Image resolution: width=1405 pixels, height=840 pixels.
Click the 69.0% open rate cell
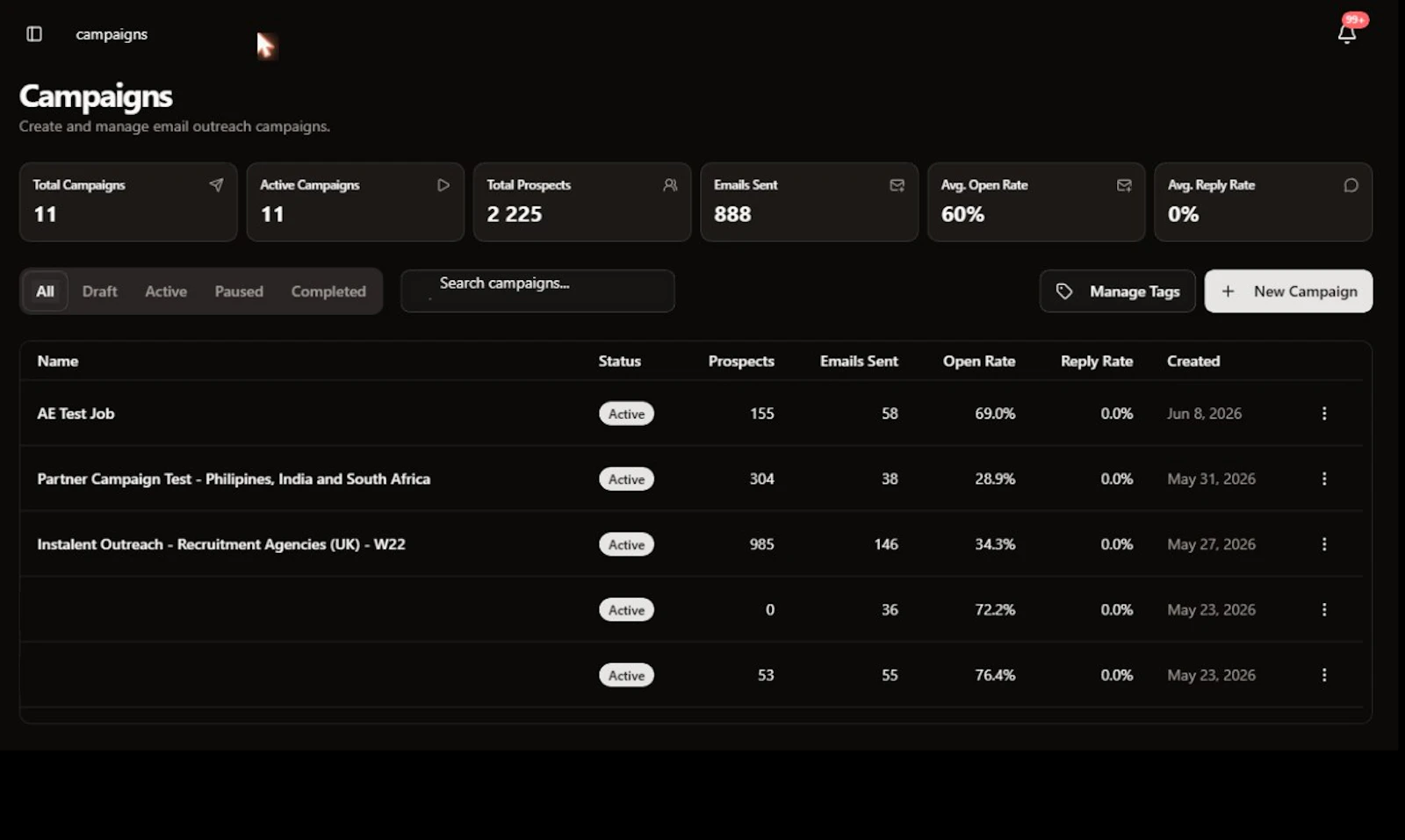click(995, 413)
